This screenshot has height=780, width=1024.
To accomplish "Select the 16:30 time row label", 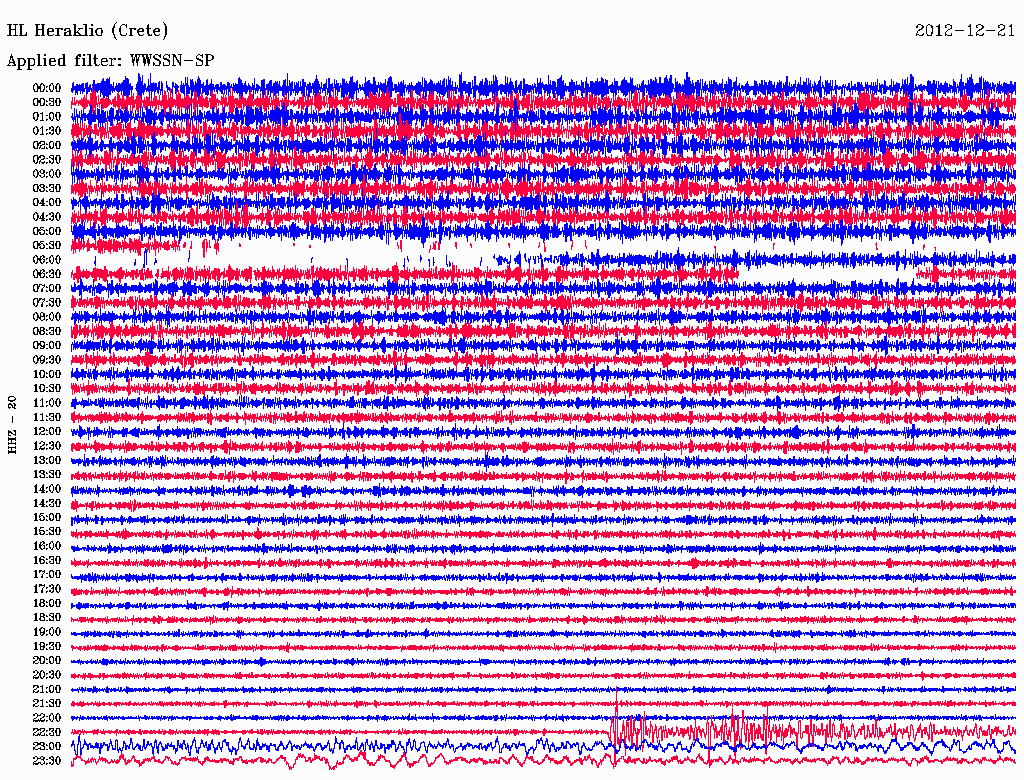I will pos(47,561).
